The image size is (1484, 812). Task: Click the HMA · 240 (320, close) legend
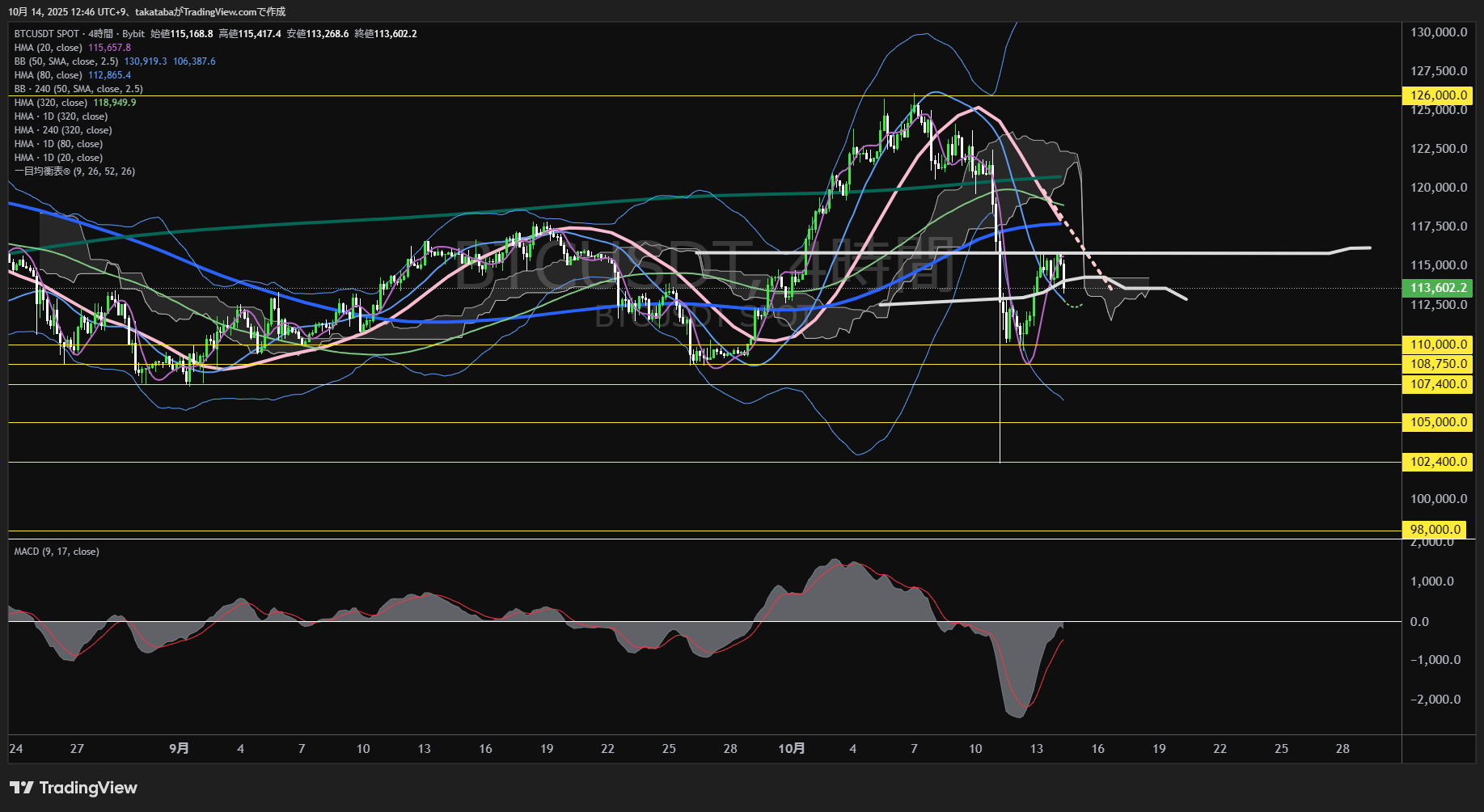pos(63,130)
